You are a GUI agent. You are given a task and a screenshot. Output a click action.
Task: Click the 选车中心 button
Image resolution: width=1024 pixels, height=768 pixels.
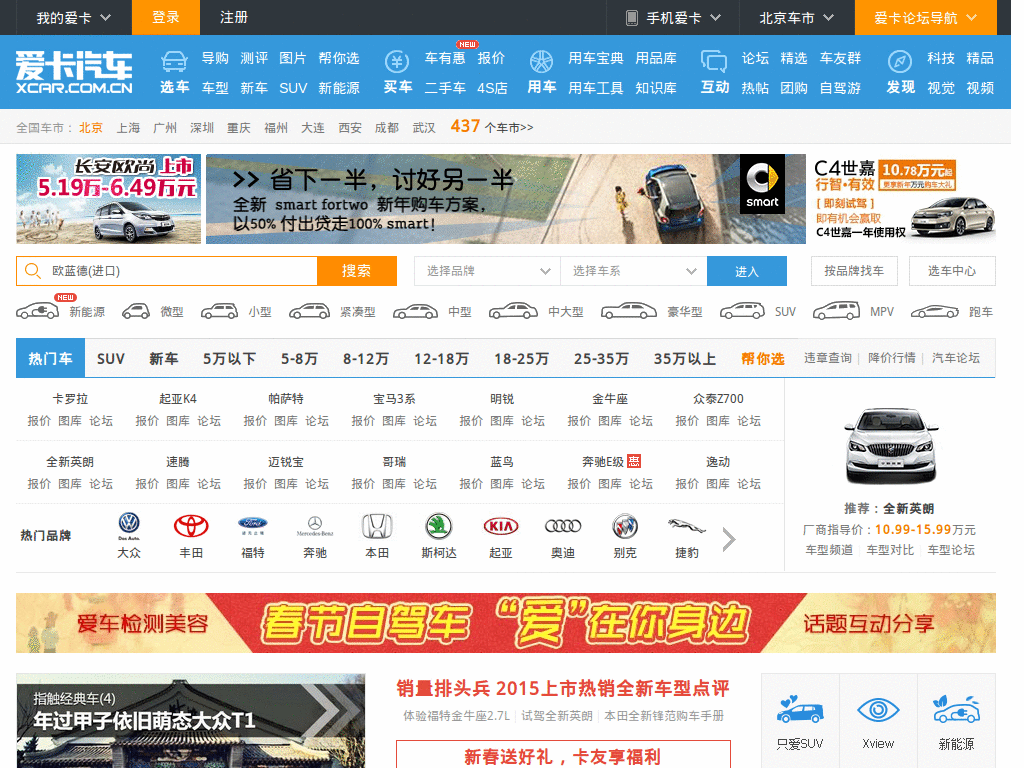(x=952, y=271)
